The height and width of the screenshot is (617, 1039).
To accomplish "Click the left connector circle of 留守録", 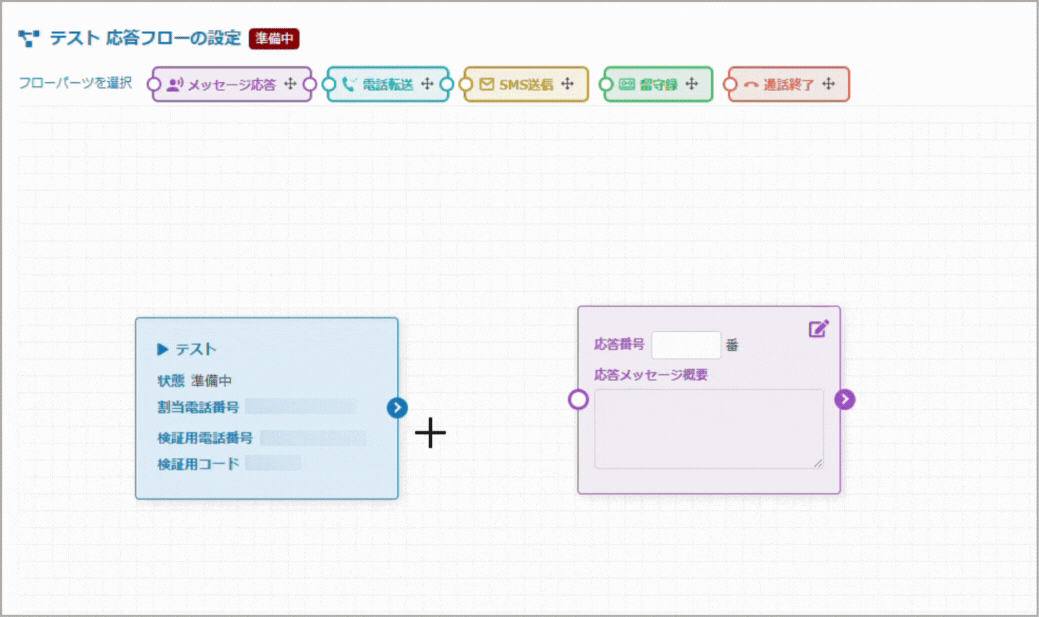I will click(606, 84).
